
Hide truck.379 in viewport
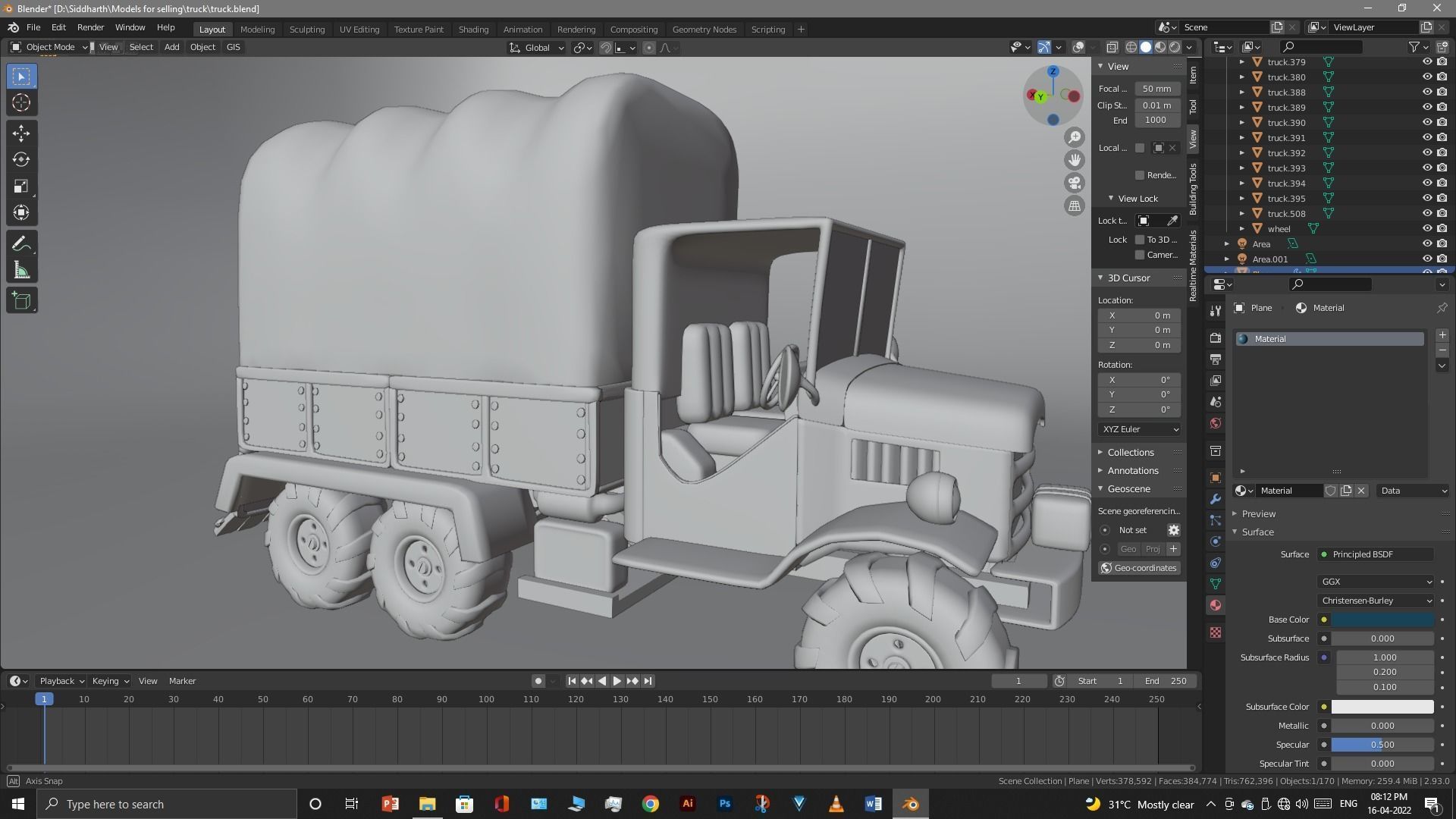point(1426,62)
